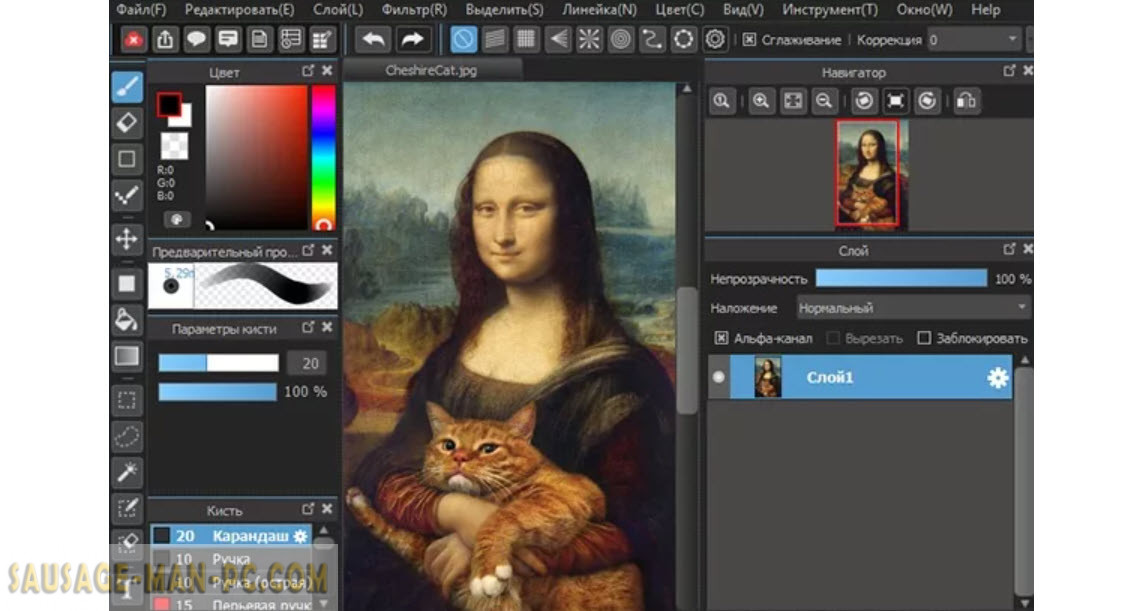The width and height of the screenshot is (1129, 611).
Task: Undock the Слой panel
Action: point(1009,249)
